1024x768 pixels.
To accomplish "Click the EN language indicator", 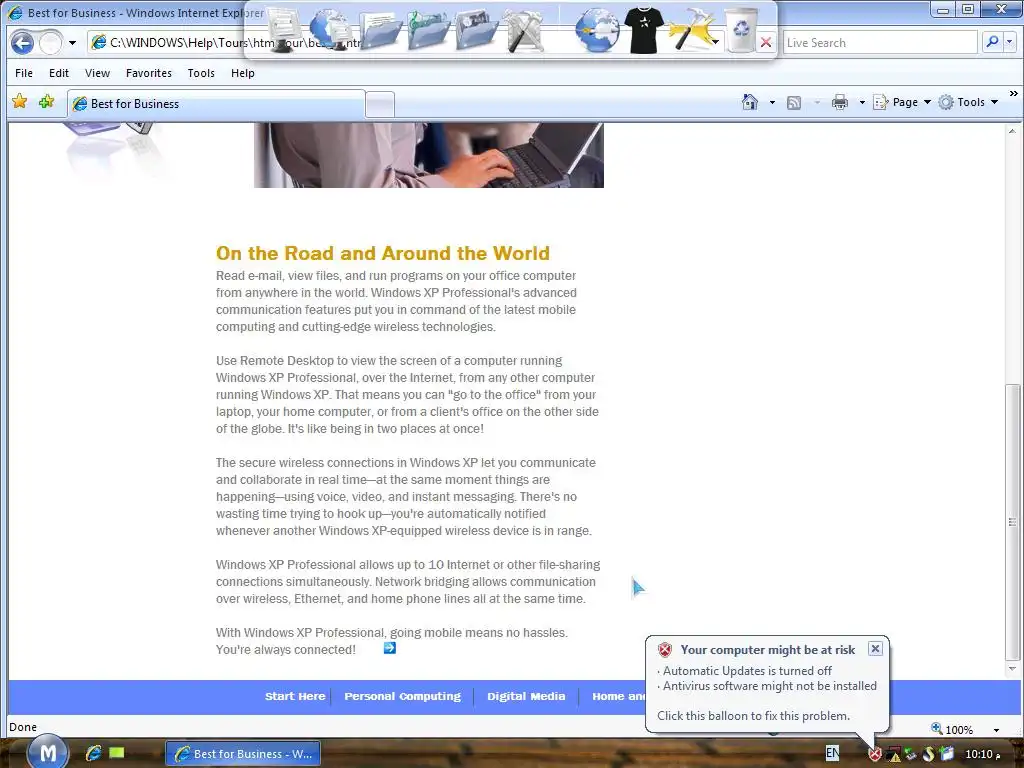I will (x=832, y=753).
